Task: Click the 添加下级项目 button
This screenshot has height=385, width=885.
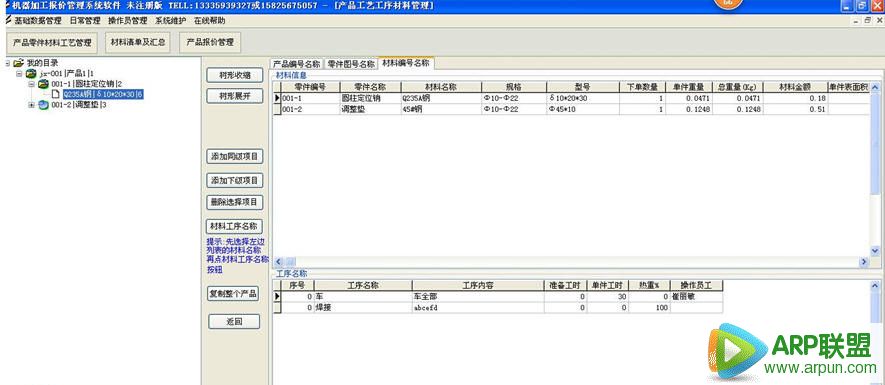Action: click(x=235, y=181)
